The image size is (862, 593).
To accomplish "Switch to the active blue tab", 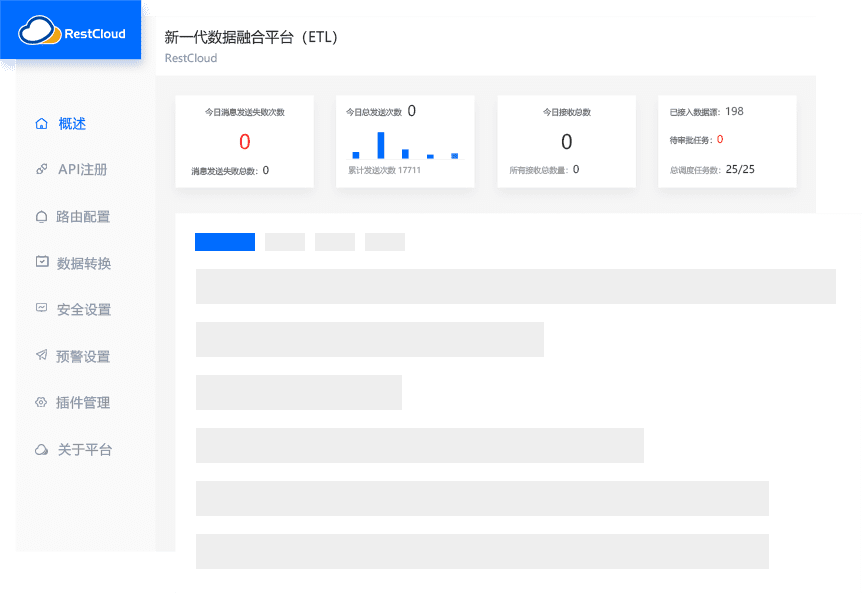I will pos(224,241).
